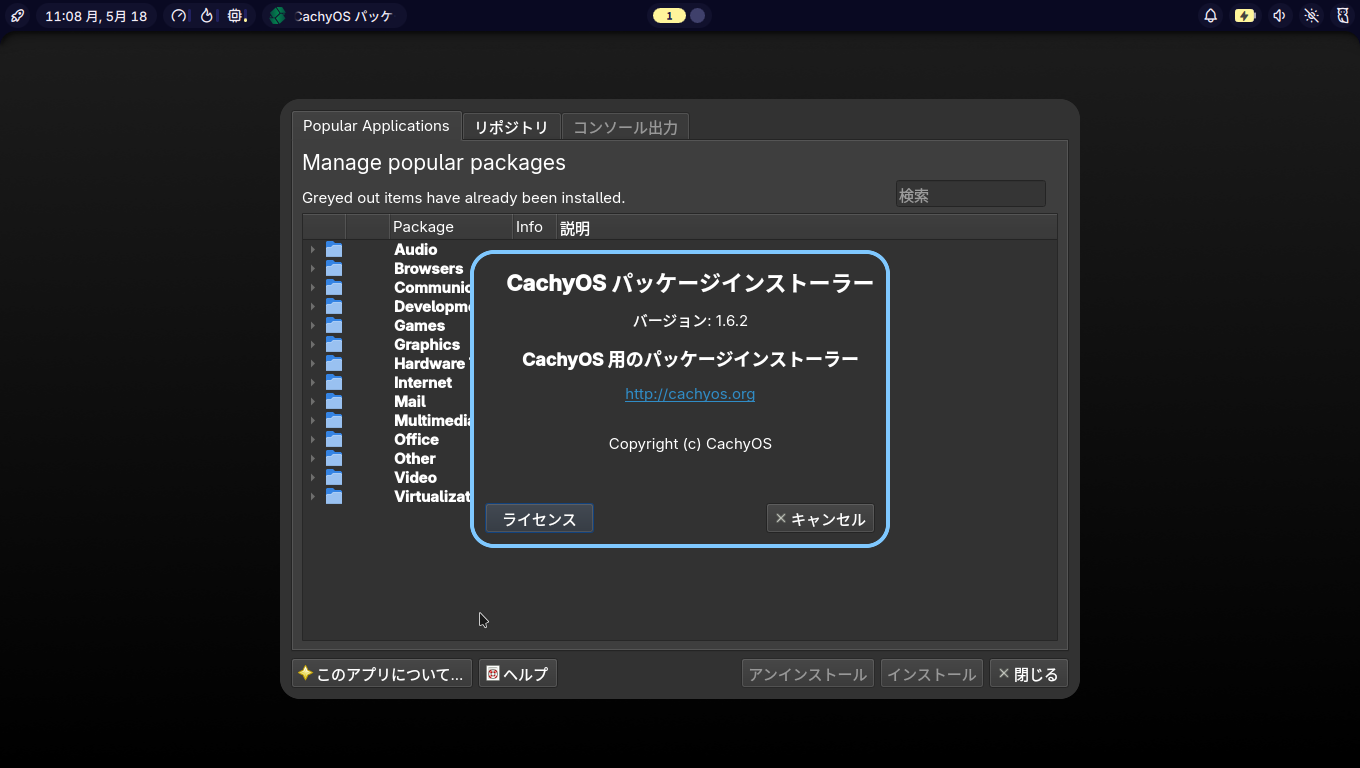
Task: Expand the Office category arrow
Action: point(313,440)
